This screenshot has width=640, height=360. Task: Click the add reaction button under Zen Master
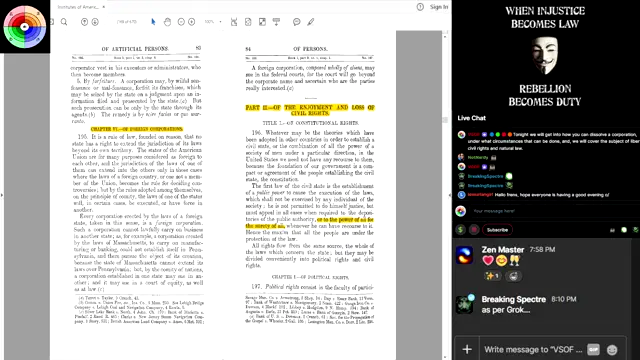(513, 276)
